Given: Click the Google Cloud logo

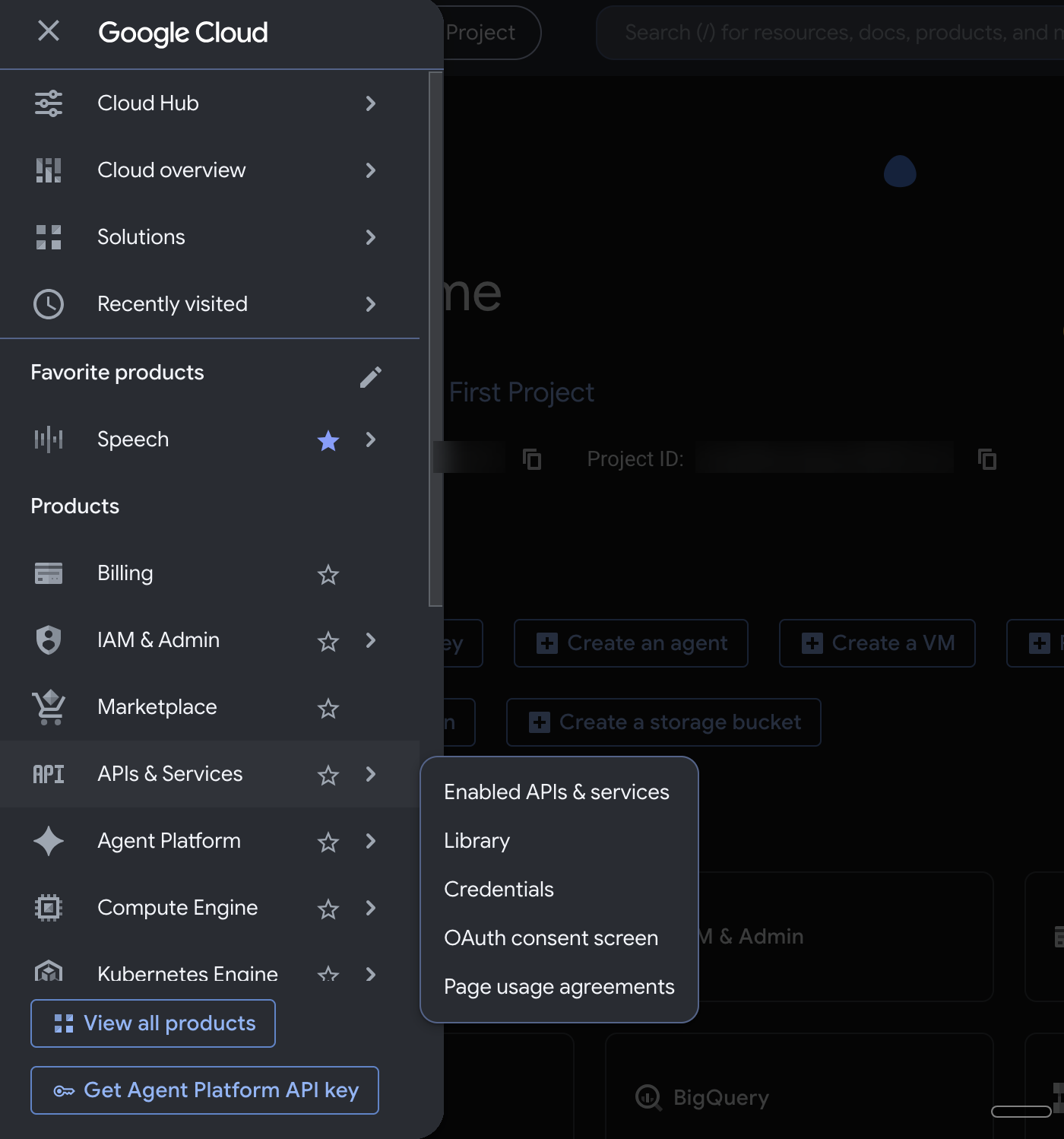Looking at the screenshot, I should (x=183, y=33).
